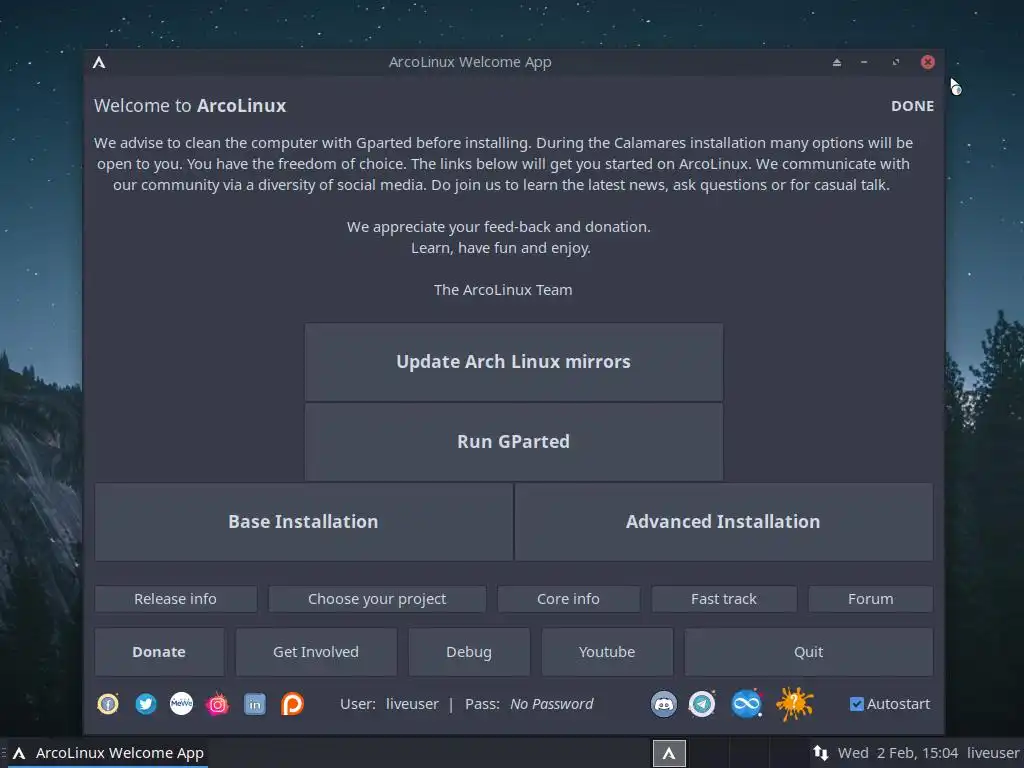Minimize the Welcome App window
1024x768 pixels.
click(864, 62)
